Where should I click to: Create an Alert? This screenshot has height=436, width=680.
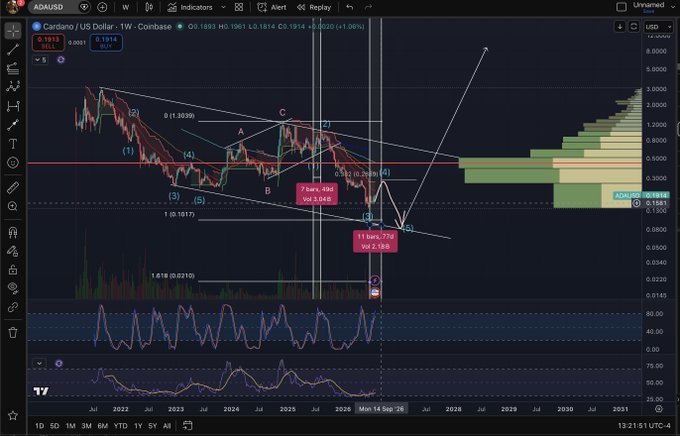pos(272,7)
